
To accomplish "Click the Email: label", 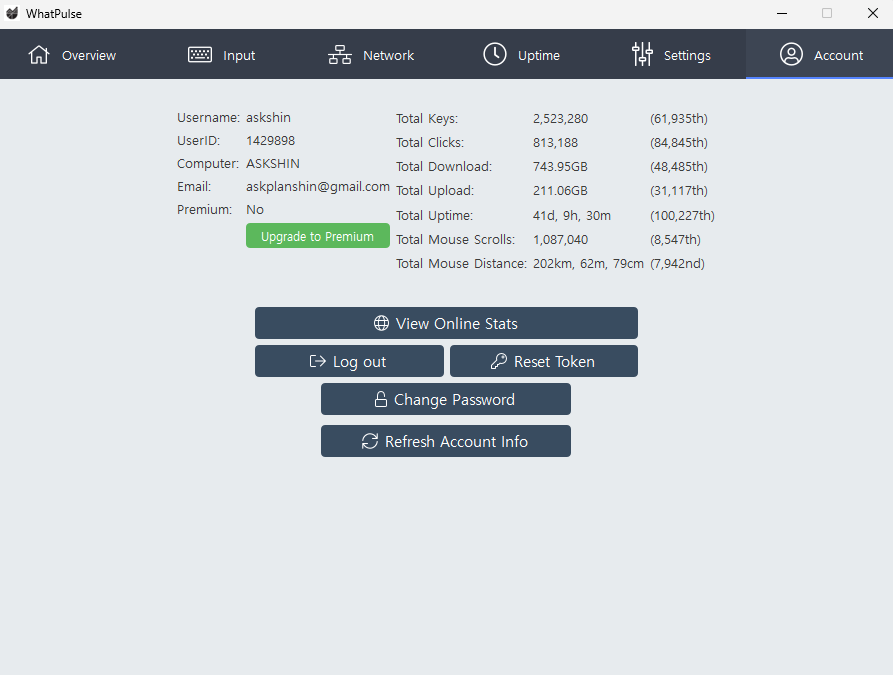I will [194, 187].
